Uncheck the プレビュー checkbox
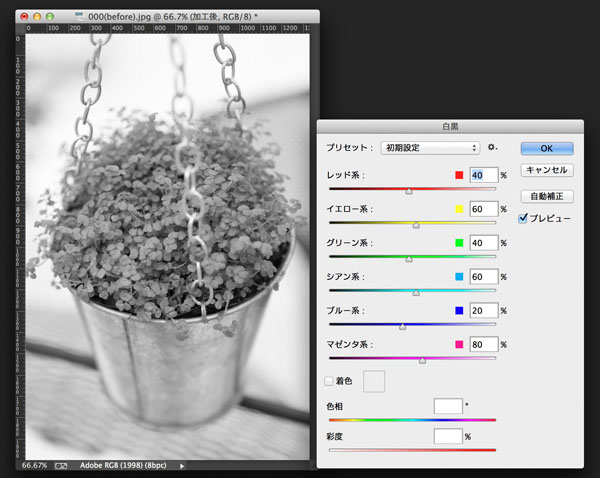Screen dimensions: 600x478 pos(522,217)
